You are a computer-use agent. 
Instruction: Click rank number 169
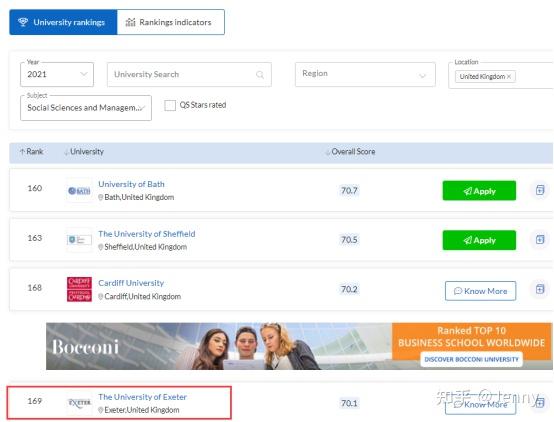coord(35,401)
